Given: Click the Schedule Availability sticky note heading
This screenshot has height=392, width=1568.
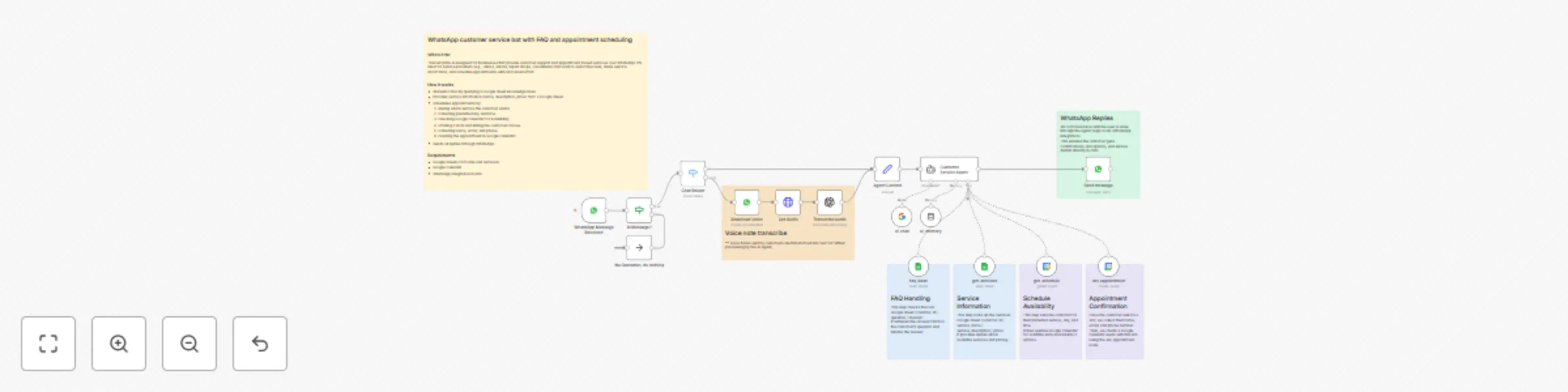Looking at the screenshot, I should [x=1039, y=302].
